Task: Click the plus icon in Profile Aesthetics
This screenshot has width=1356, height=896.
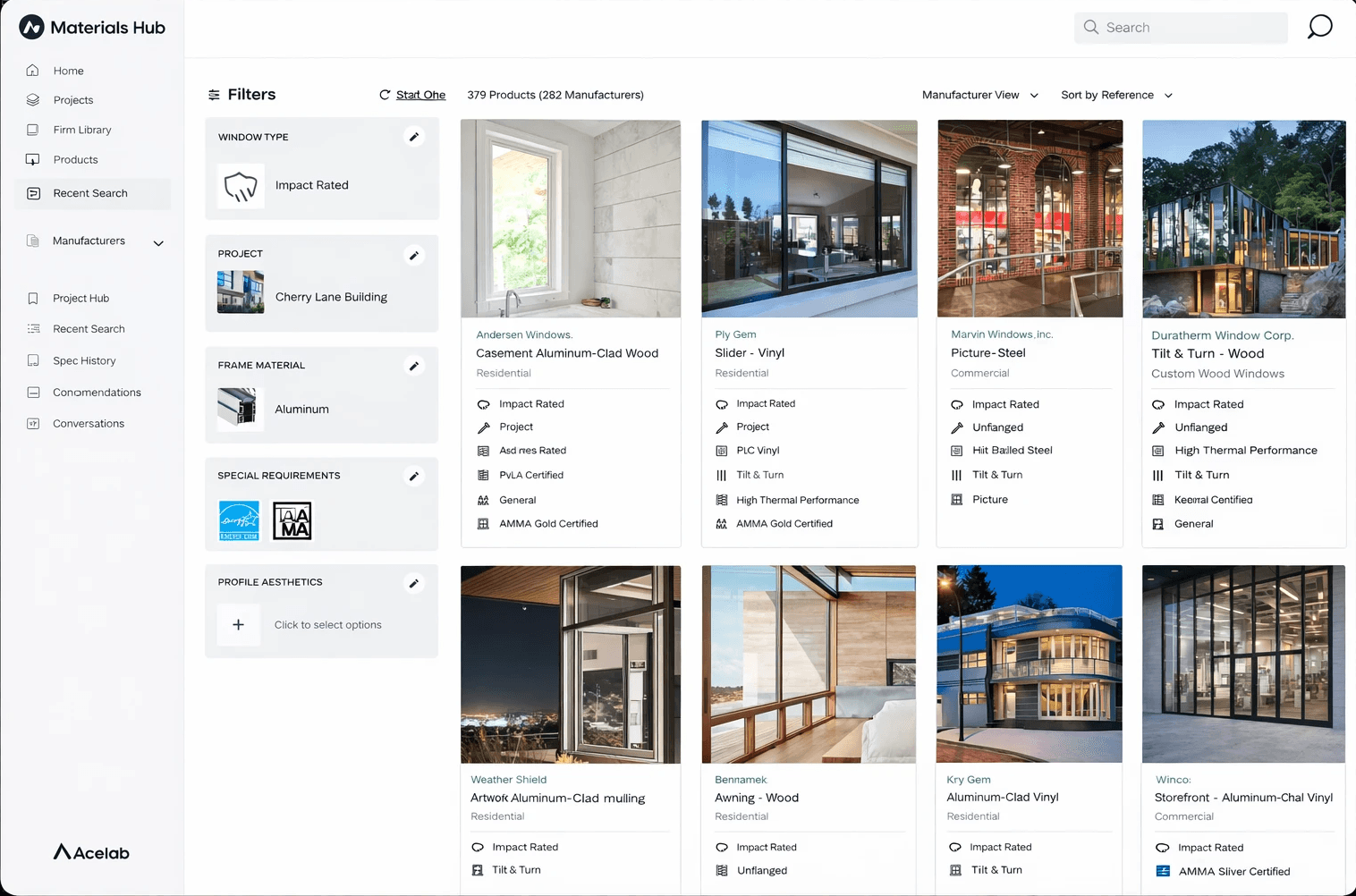Action: pyautogui.click(x=239, y=625)
